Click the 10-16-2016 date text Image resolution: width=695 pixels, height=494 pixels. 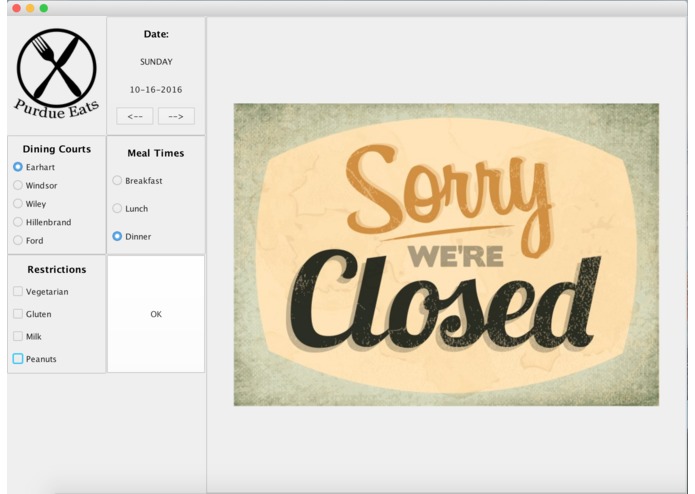pyautogui.click(x=156, y=89)
